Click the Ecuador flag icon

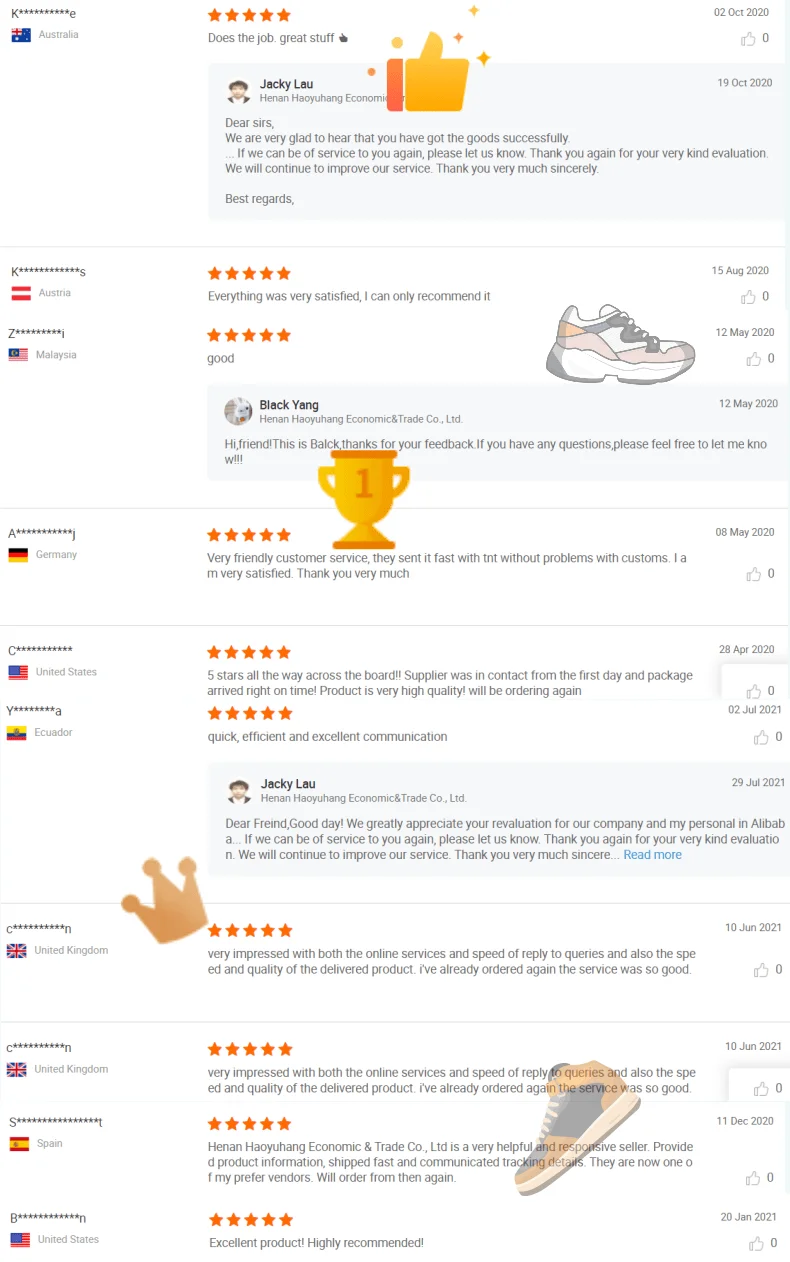(x=17, y=733)
